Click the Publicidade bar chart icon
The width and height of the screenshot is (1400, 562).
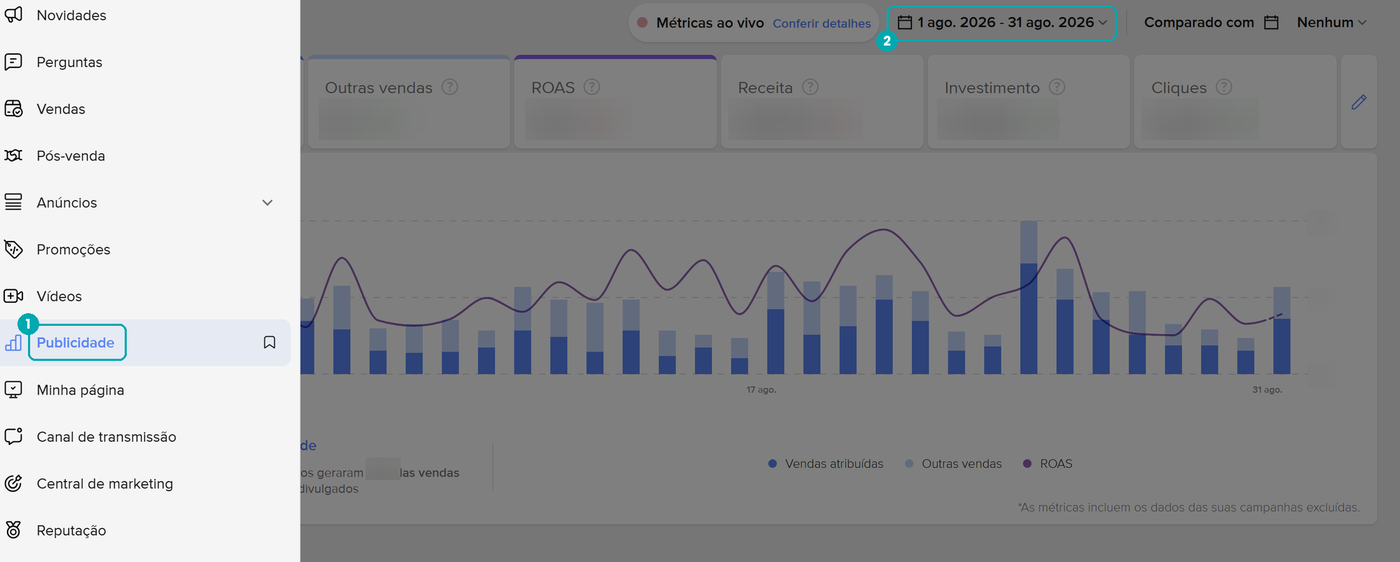13,343
